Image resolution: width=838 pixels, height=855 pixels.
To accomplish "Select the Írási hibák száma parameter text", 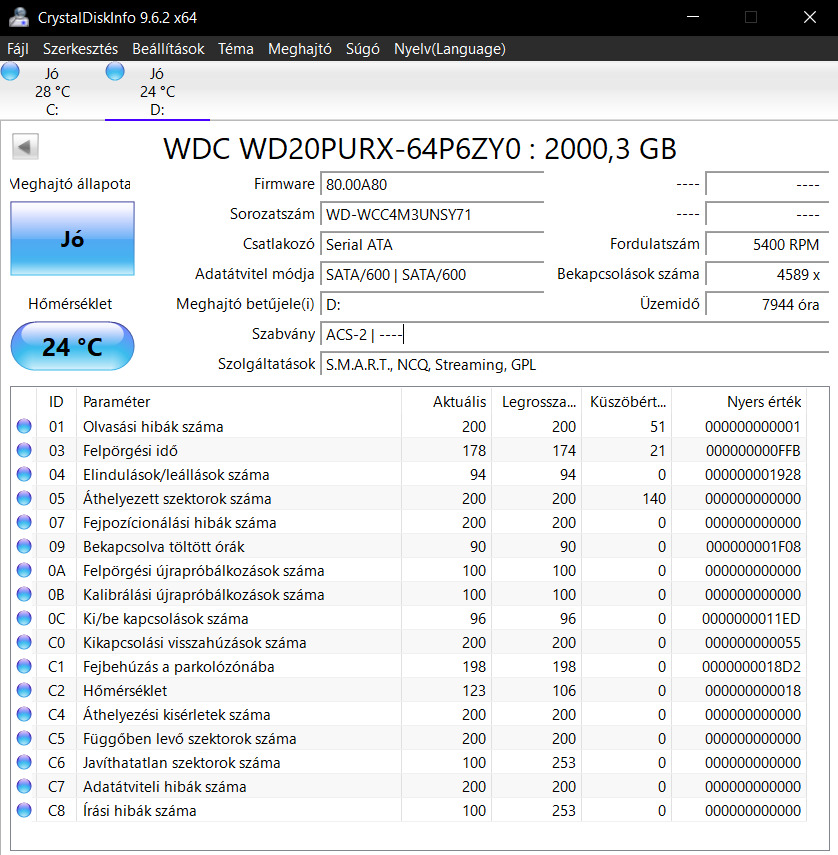I will pyautogui.click(x=140, y=810).
